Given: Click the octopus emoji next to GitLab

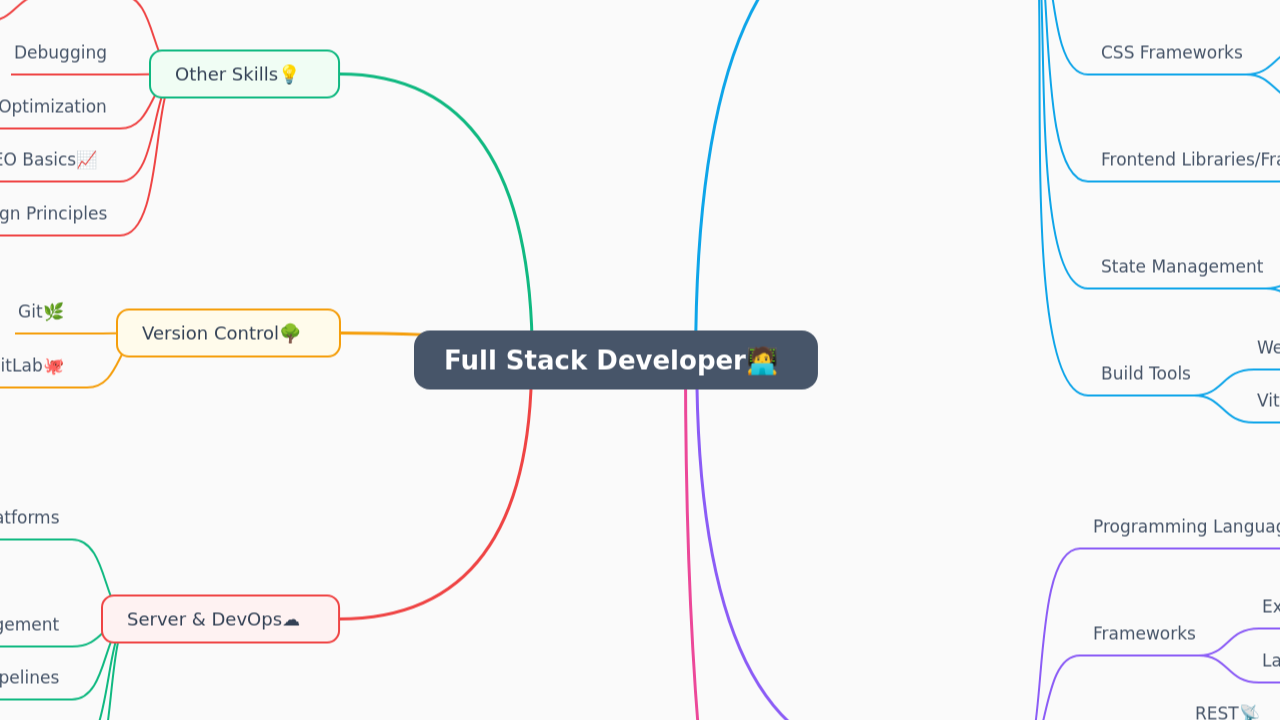Looking at the screenshot, I should [x=54, y=365].
